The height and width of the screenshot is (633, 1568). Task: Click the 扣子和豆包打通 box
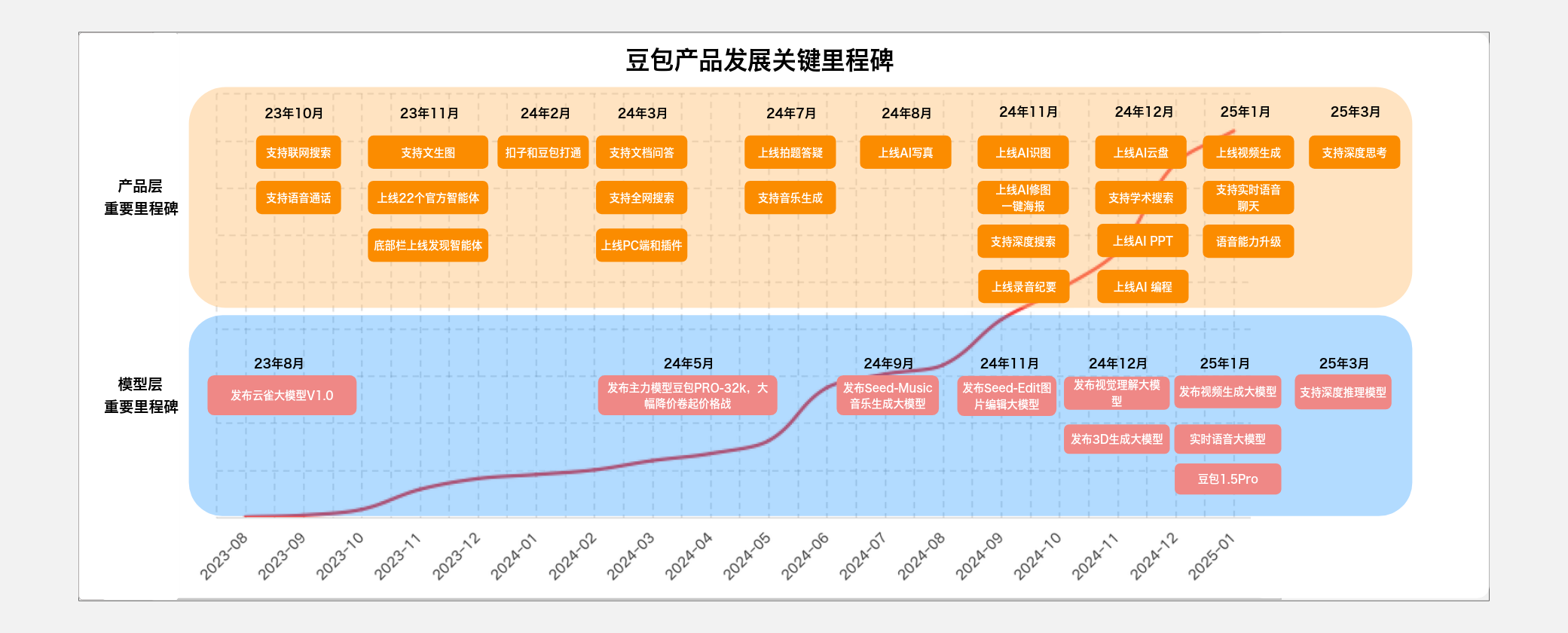pyautogui.click(x=543, y=152)
